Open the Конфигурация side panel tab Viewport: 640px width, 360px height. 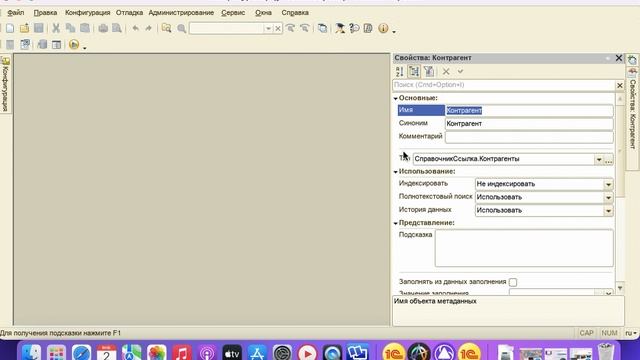(5, 84)
